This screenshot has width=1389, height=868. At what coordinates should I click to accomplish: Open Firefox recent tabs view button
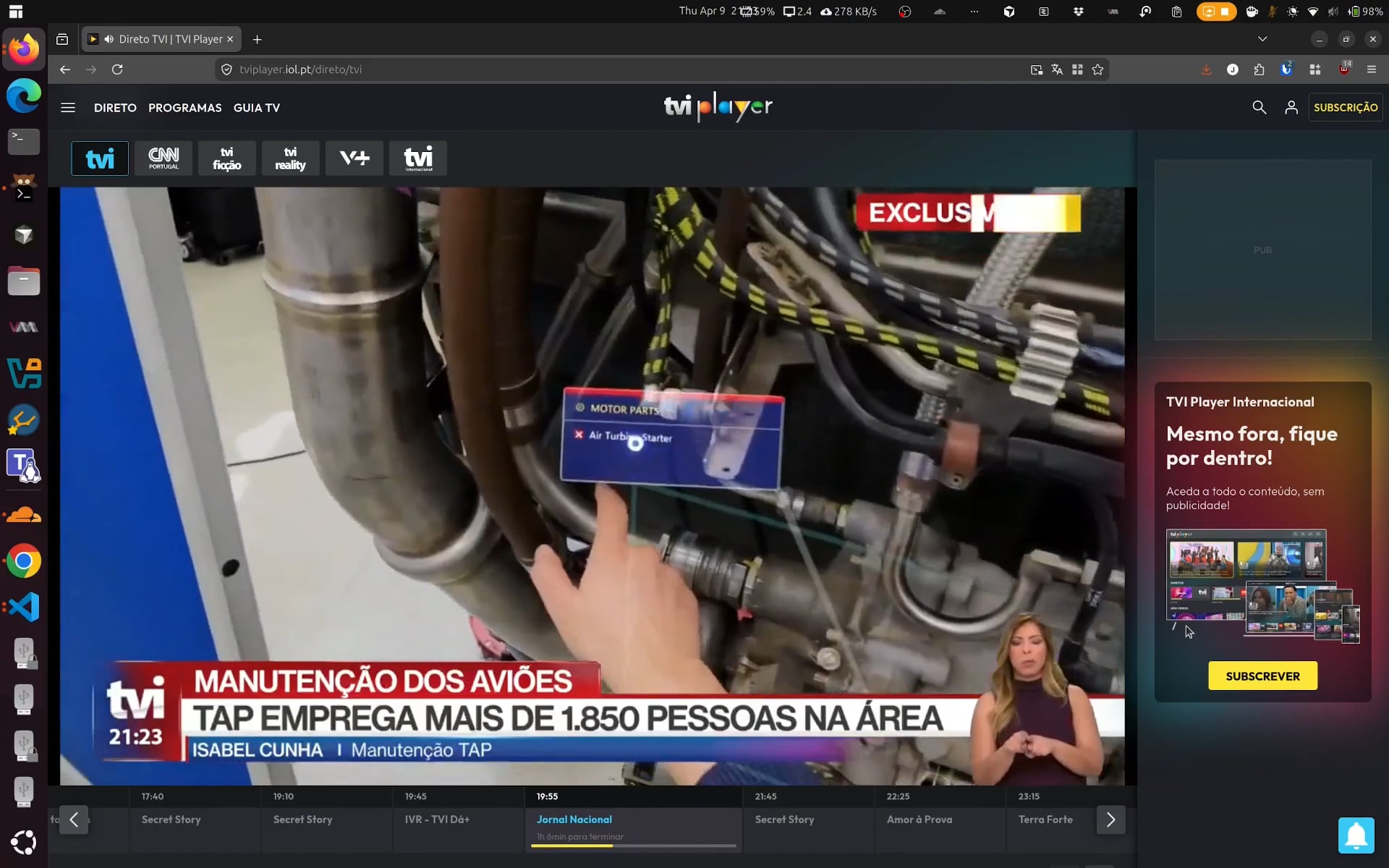coord(62,39)
